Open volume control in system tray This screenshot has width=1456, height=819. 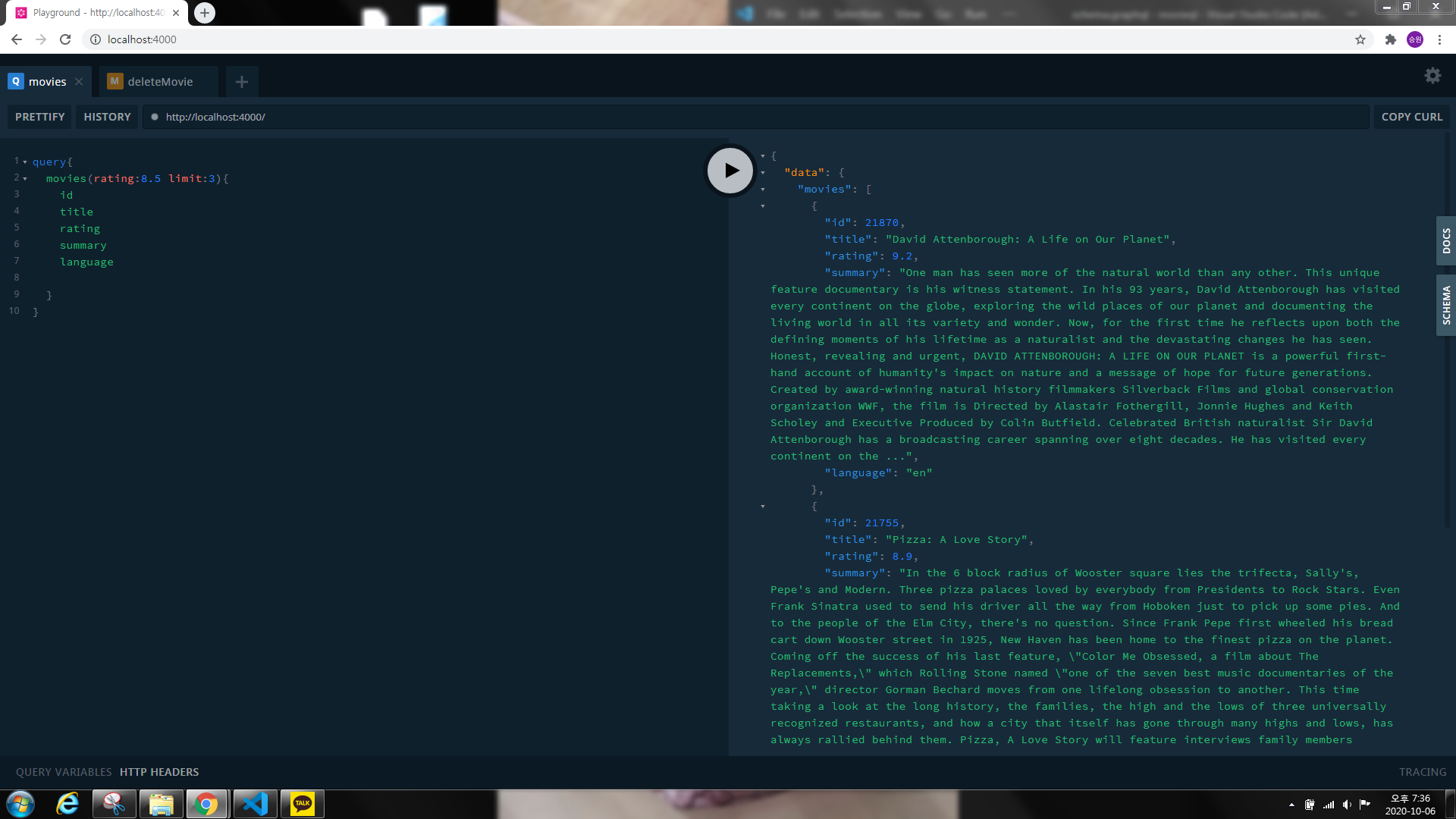pos(1347,805)
